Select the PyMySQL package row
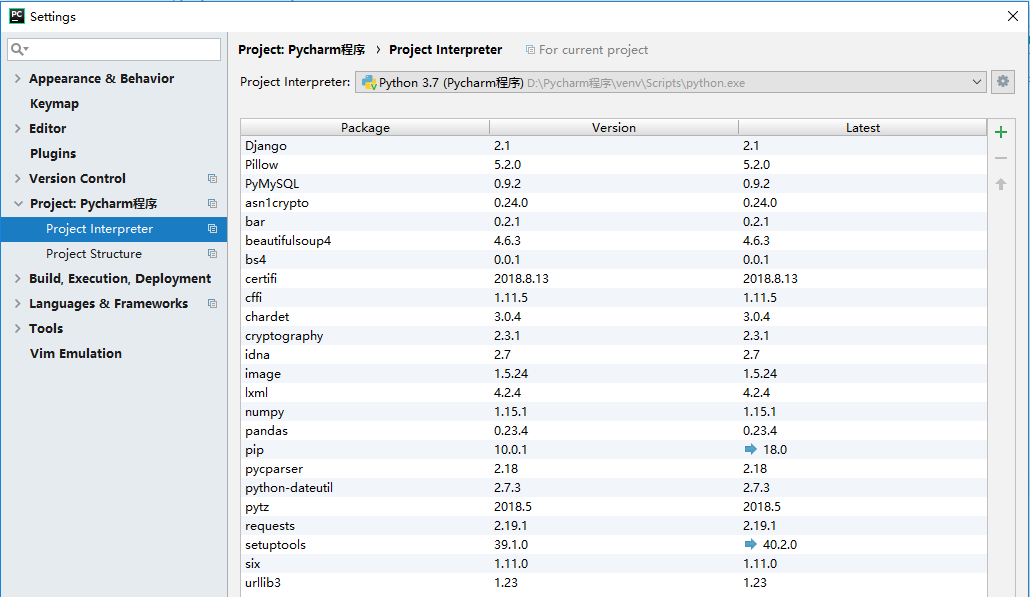The image size is (1030, 597). click(x=614, y=184)
